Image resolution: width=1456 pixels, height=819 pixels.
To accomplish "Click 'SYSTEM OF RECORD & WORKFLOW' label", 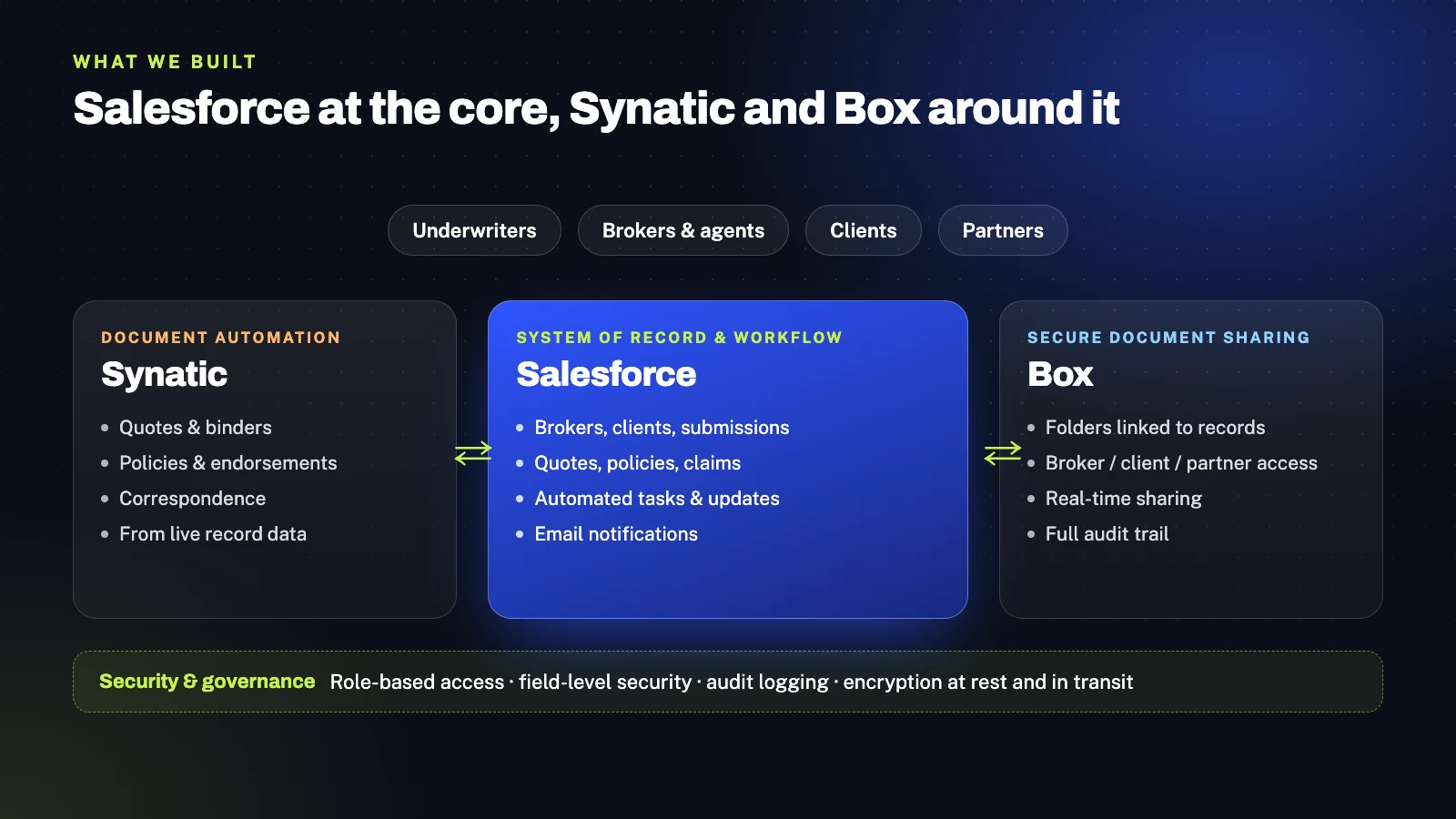I will tap(679, 338).
